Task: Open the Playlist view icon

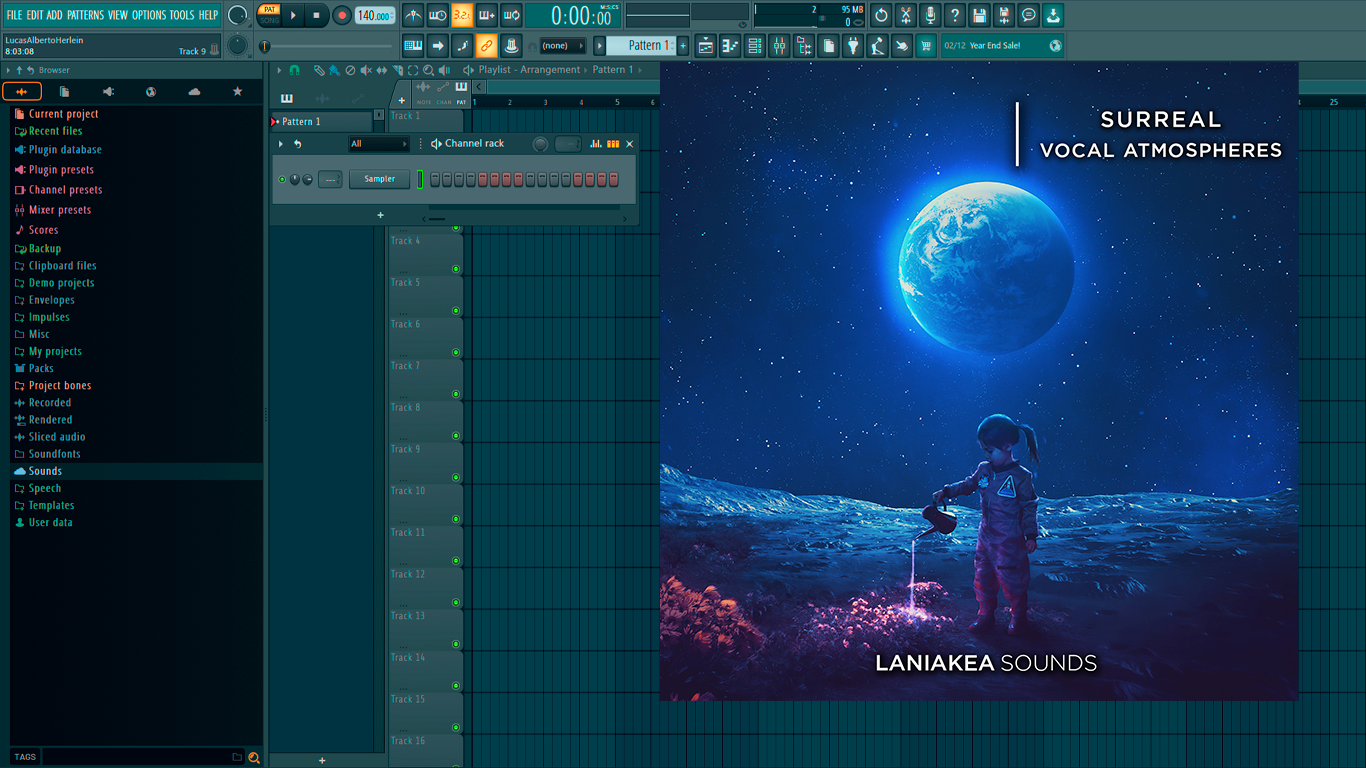Action: [x=706, y=45]
